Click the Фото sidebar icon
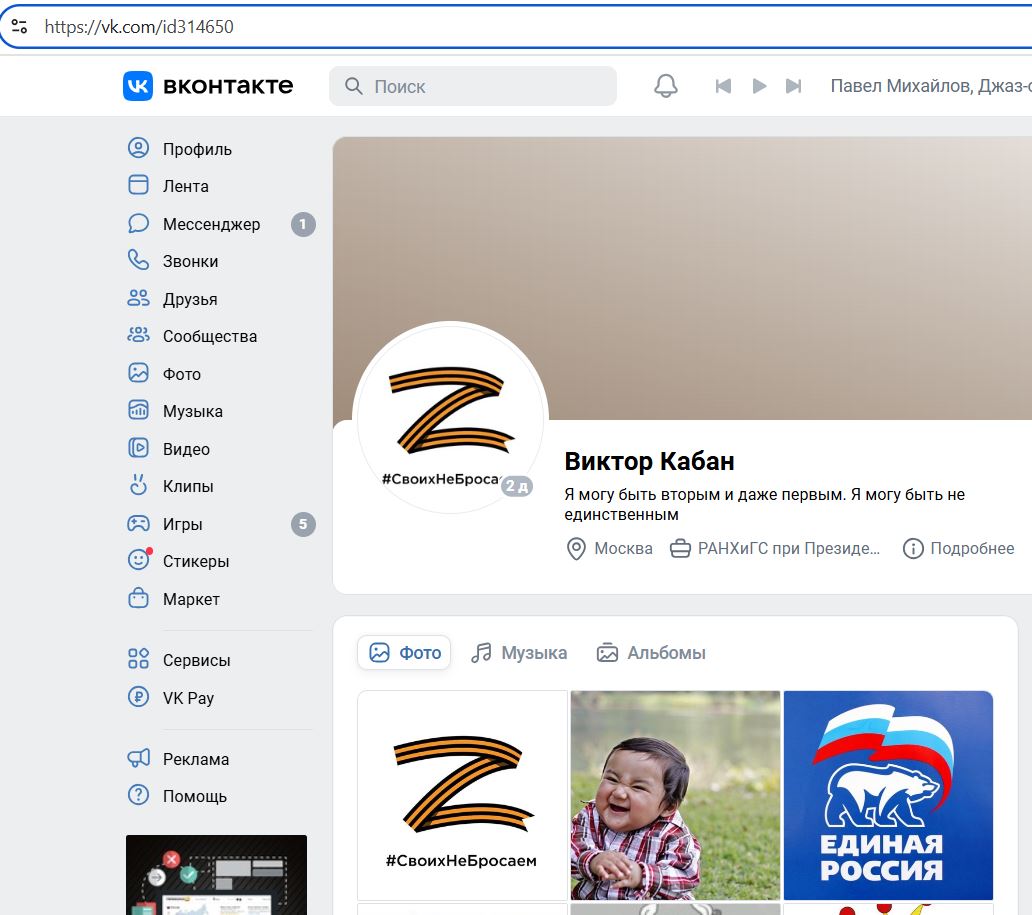This screenshot has height=915, width=1032. [x=138, y=373]
